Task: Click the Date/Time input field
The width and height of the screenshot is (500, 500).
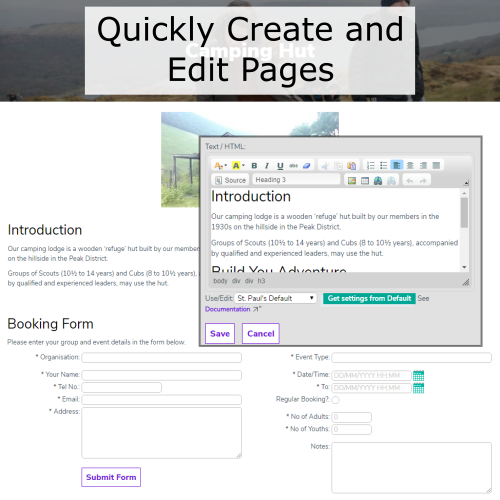Action: tap(371, 375)
